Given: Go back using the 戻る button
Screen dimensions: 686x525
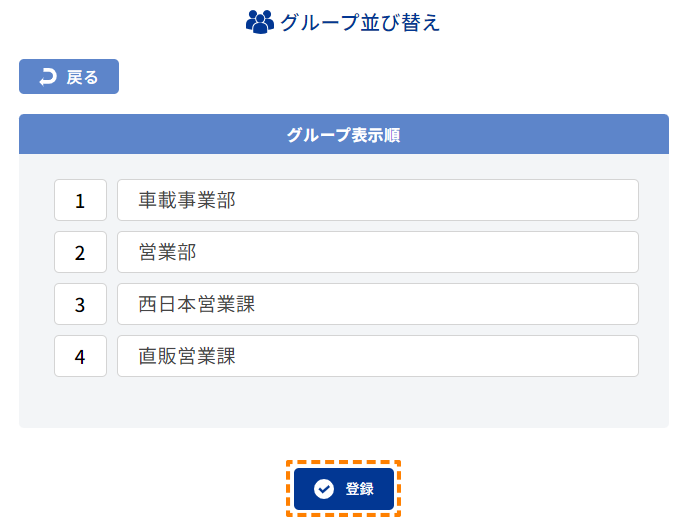Looking at the screenshot, I should click(69, 77).
